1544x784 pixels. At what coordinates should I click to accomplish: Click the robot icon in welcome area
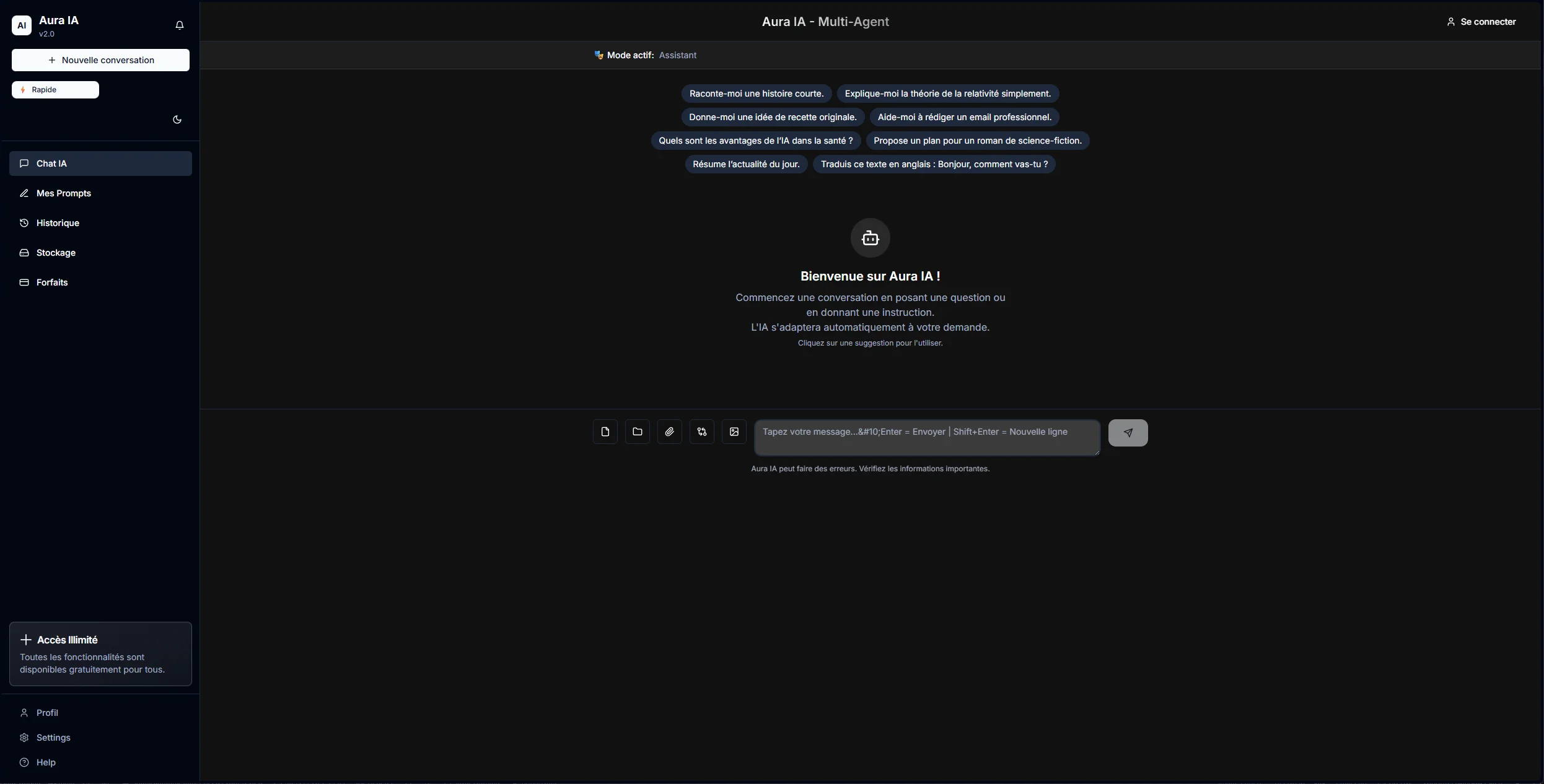pyautogui.click(x=870, y=238)
